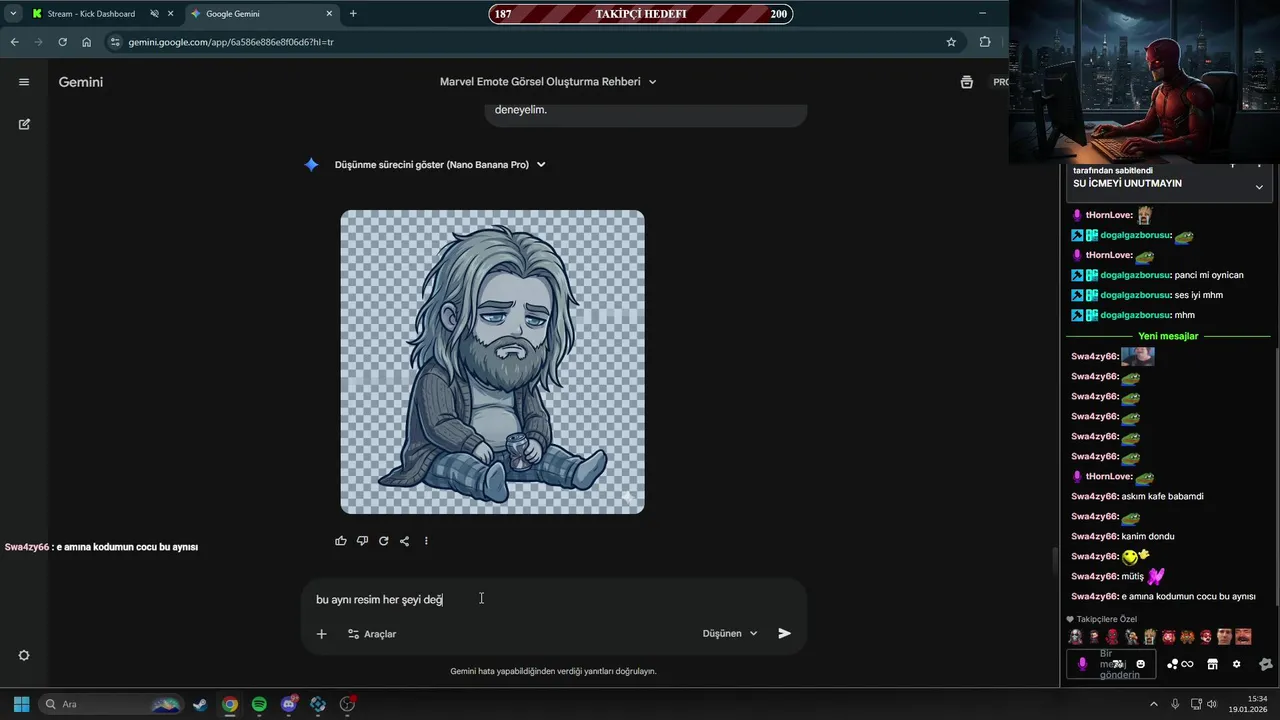Open the Gemini main menu hamburger icon
Screen dimensions: 1280x720
(x=24, y=82)
